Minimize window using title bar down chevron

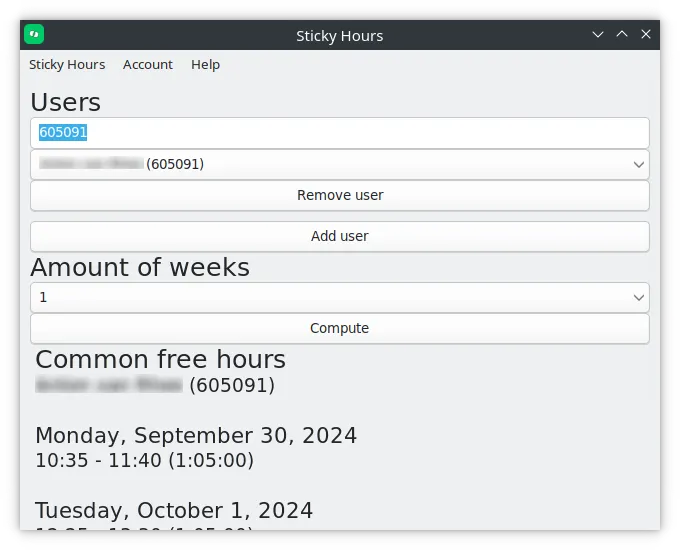598,34
